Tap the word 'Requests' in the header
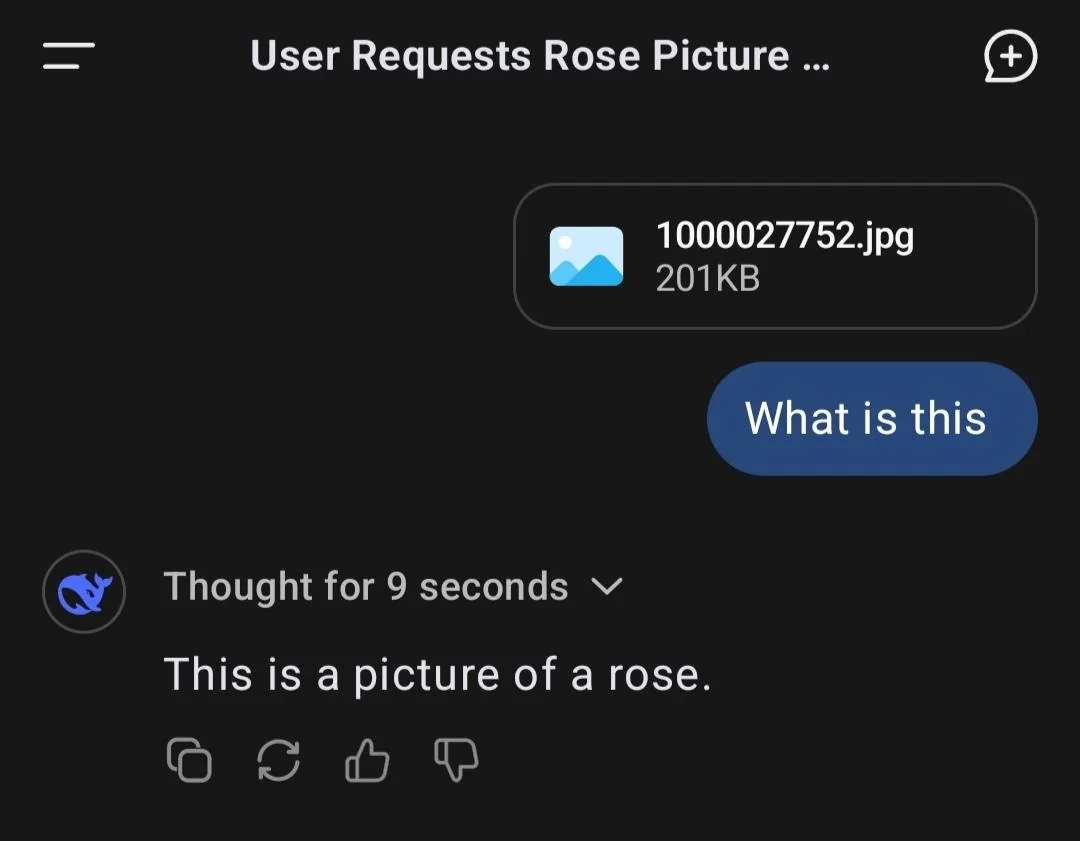 (x=441, y=56)
